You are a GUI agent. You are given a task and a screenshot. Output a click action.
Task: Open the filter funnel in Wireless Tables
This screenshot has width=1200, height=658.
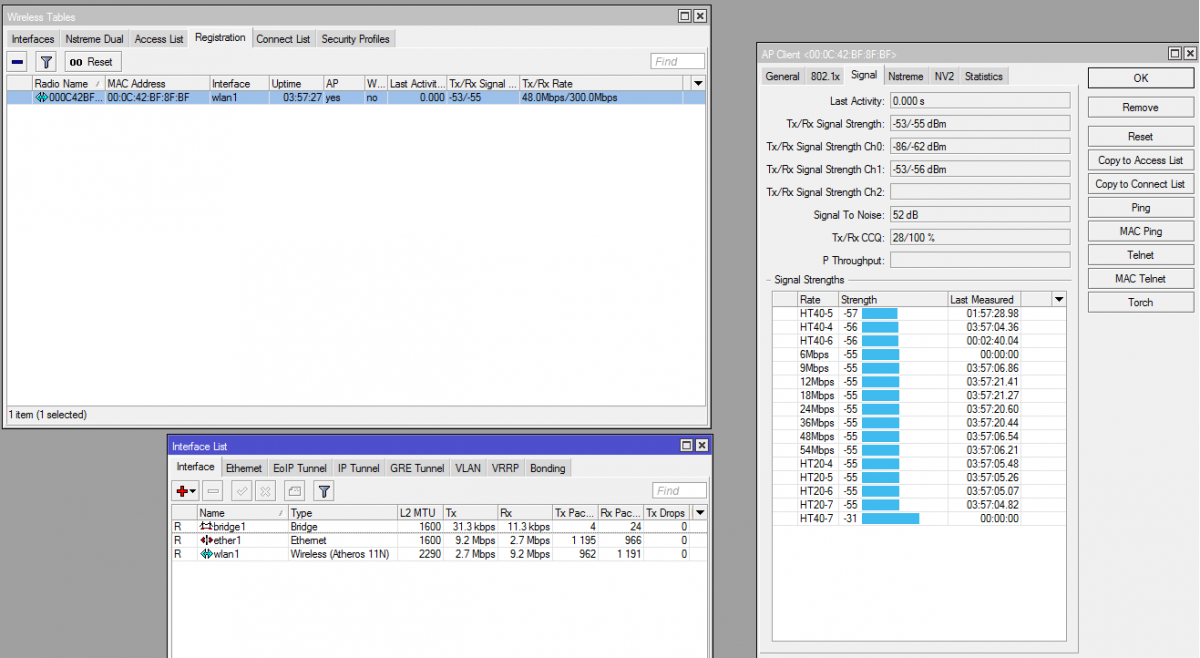pyautogui.click(x=45, y=62)
